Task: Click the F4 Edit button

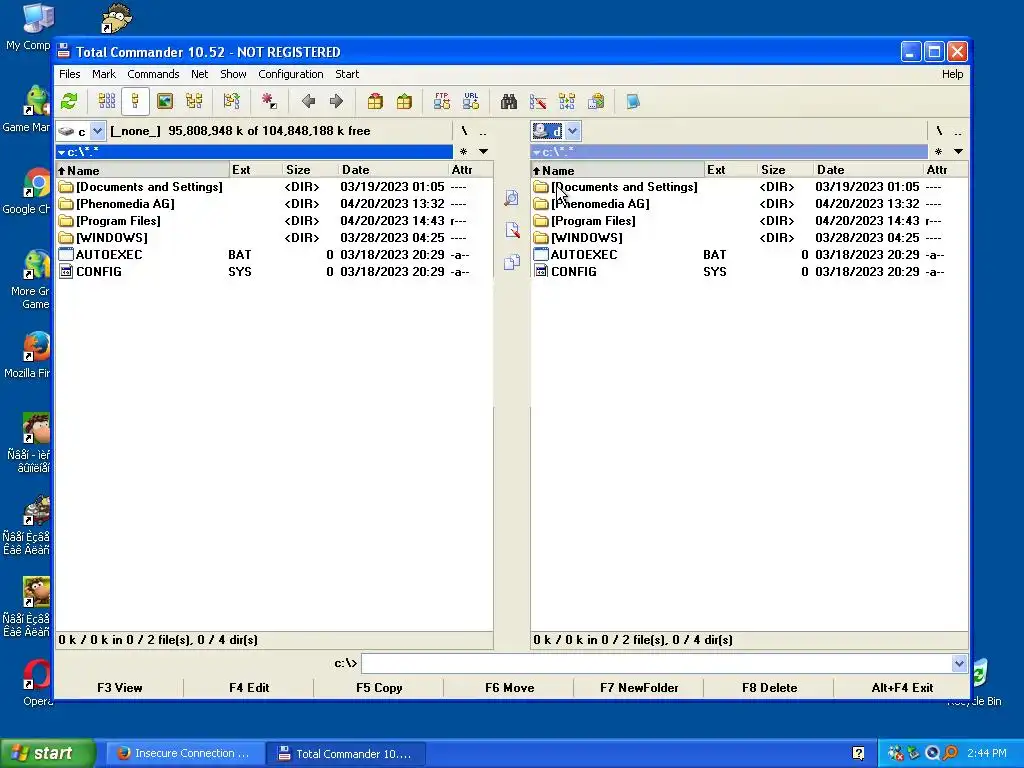Action: point(249,688)
